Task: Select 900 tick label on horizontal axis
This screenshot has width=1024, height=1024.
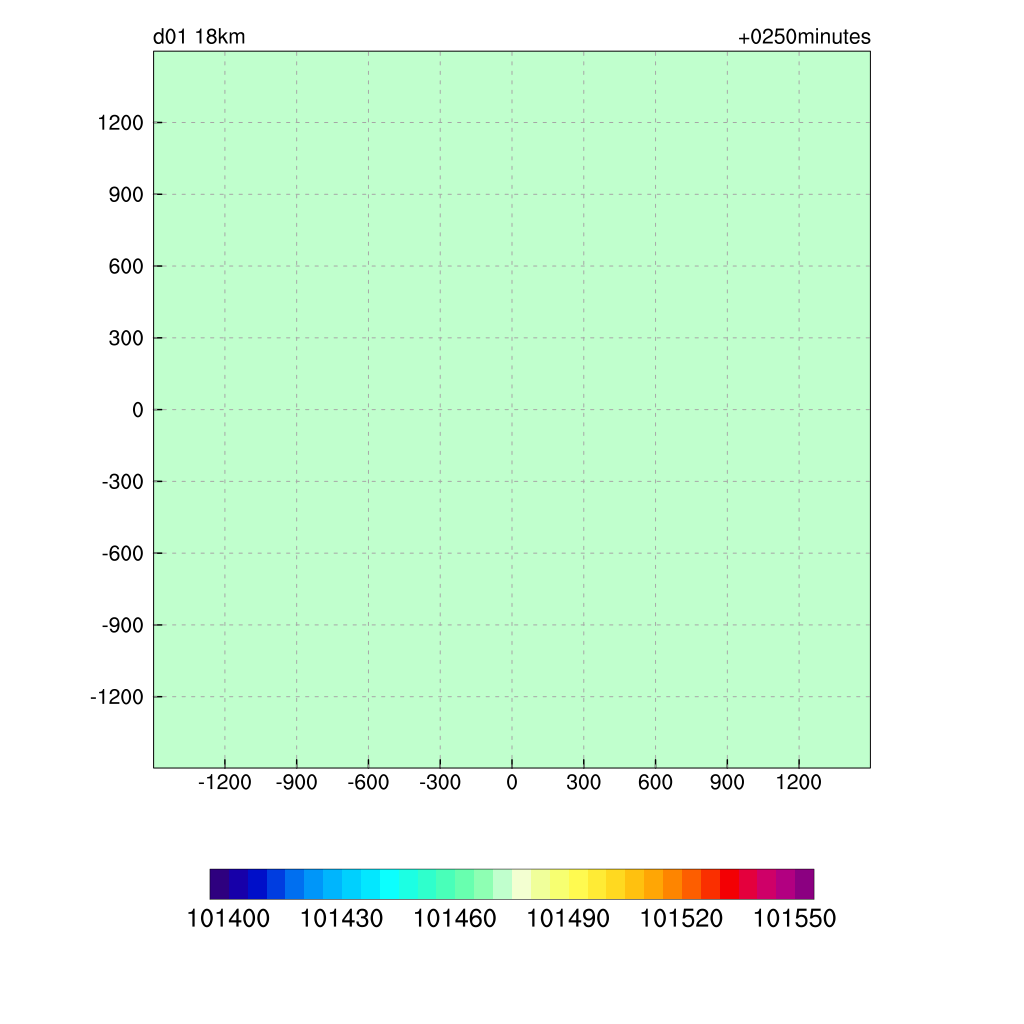Action: (x=727, y=783)
